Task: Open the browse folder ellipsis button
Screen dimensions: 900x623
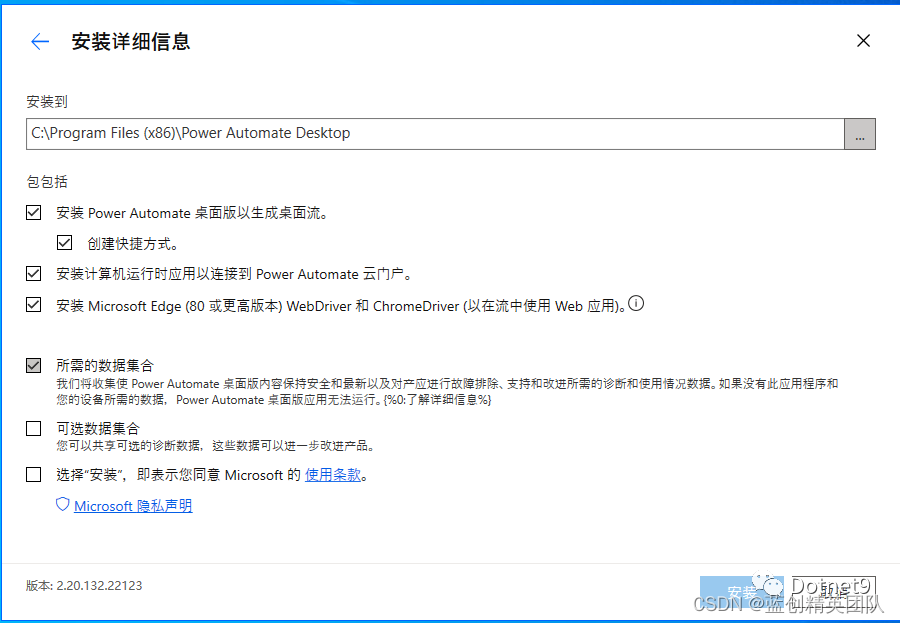Action: [860, 134]
